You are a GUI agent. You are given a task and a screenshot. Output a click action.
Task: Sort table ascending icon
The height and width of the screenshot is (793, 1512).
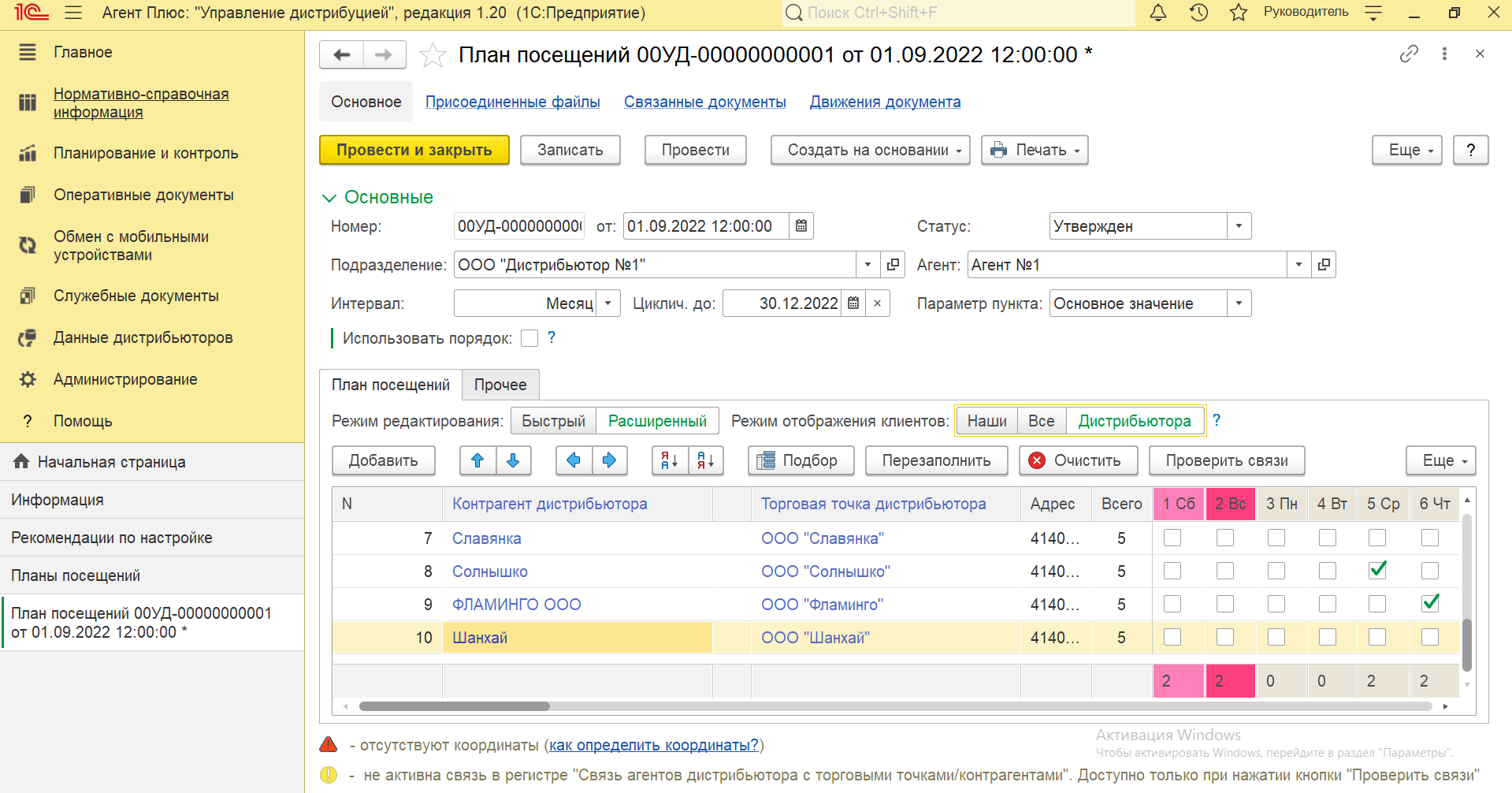point(670,460)
